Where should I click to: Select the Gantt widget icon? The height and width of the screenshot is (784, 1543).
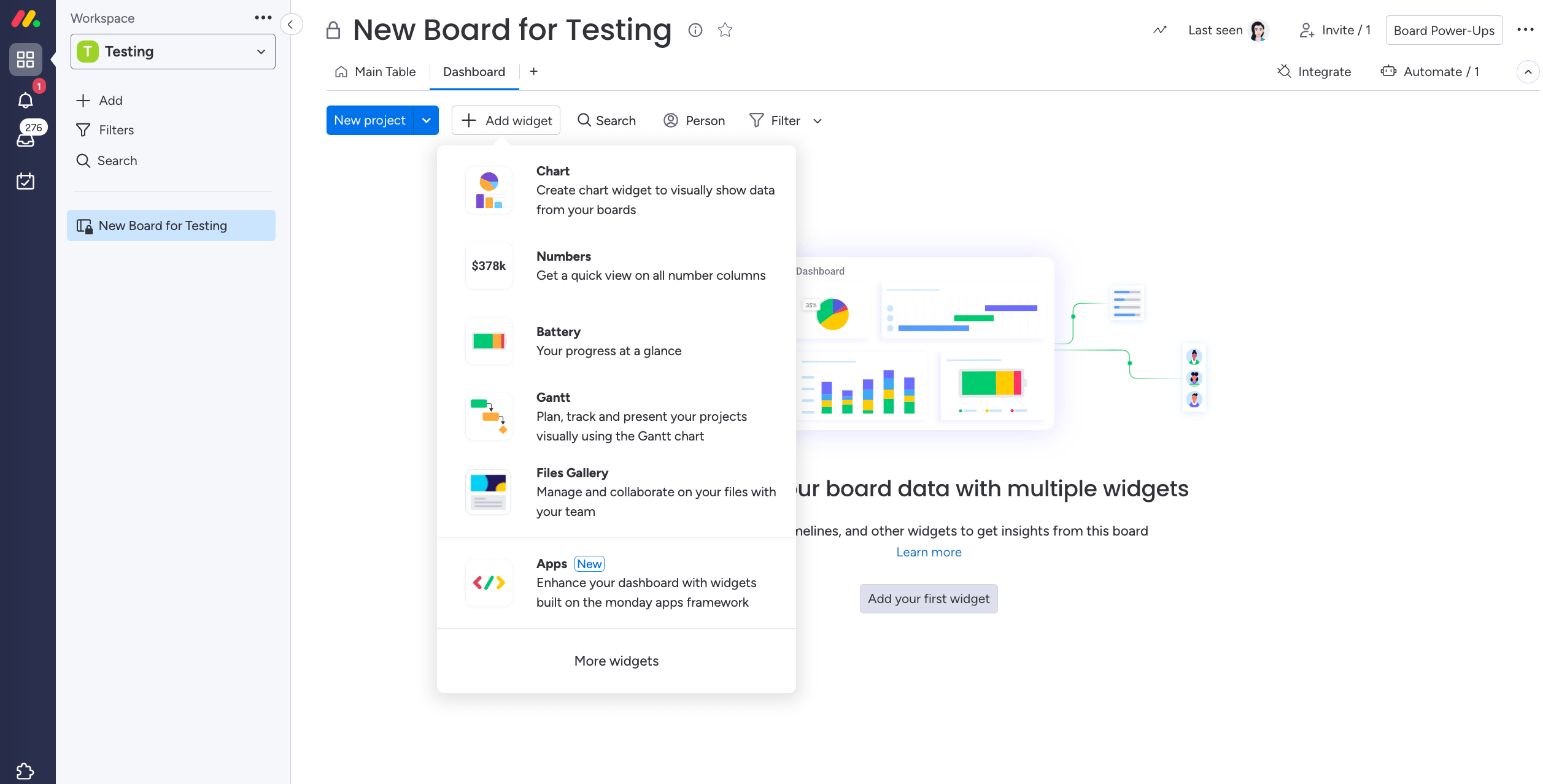pos(489,417)
